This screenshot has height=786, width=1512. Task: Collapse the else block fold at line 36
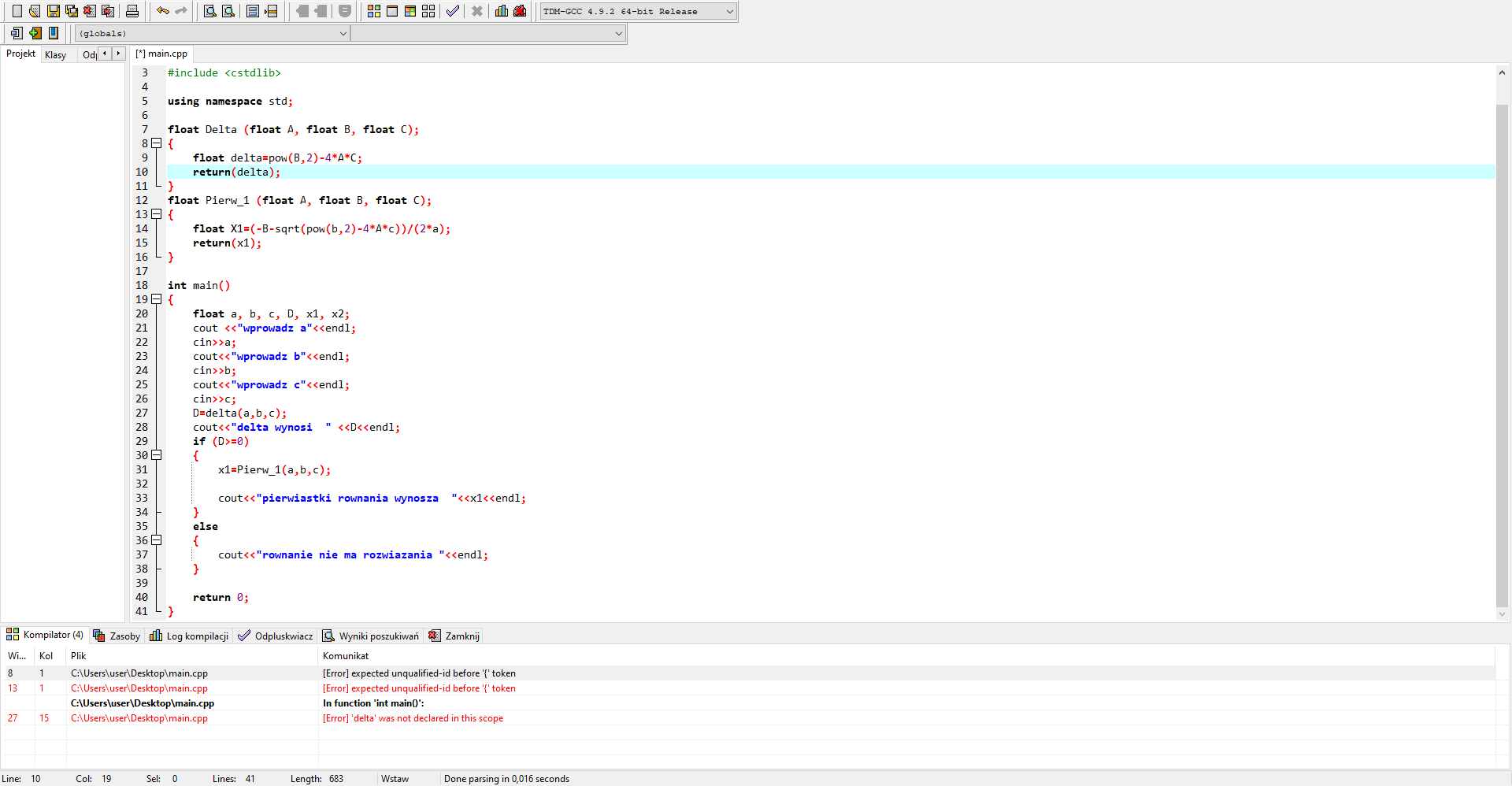point(157,540)
